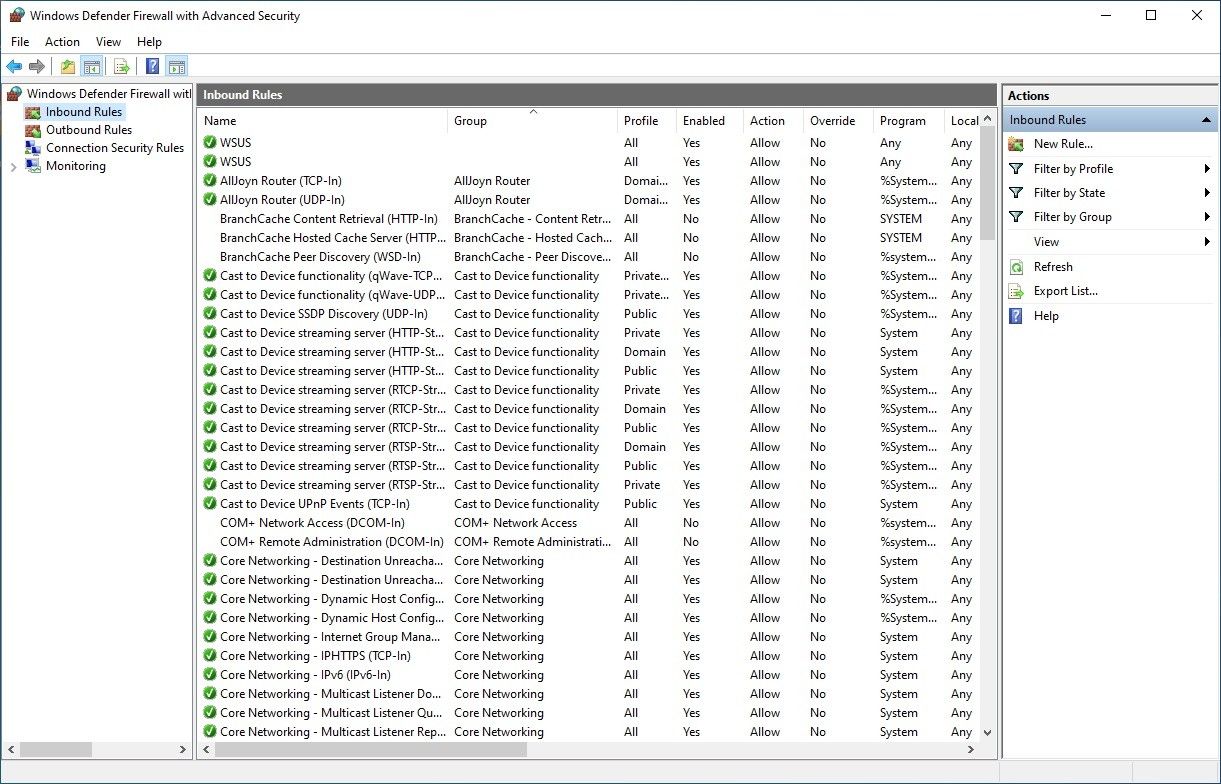Click green check icon of AllJoyn Router (TCP-In)
This screenshot has height=784, width=1221.
click(210, 181)
